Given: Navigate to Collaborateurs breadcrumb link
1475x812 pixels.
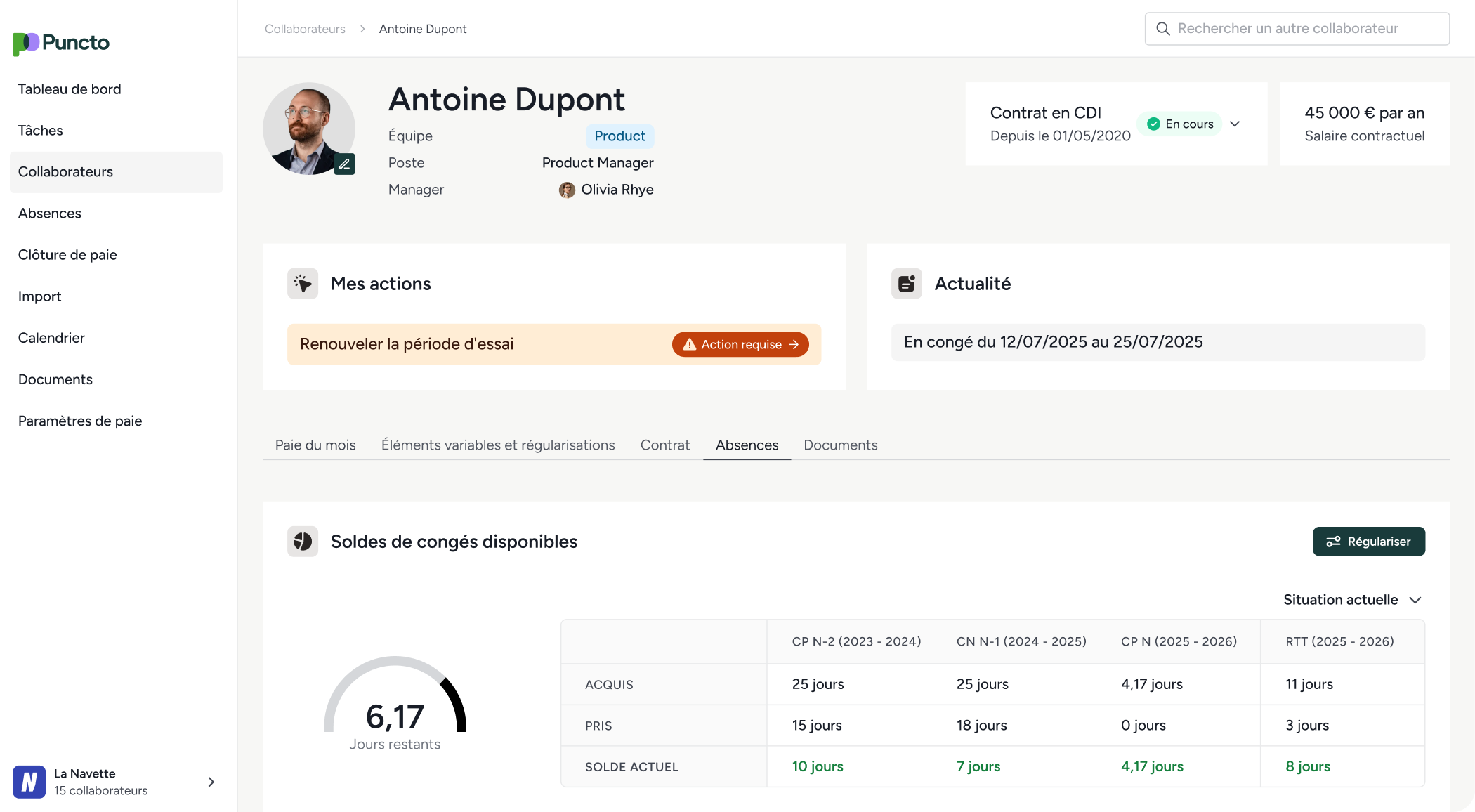Looking at the screenshot, I should 305,29.
